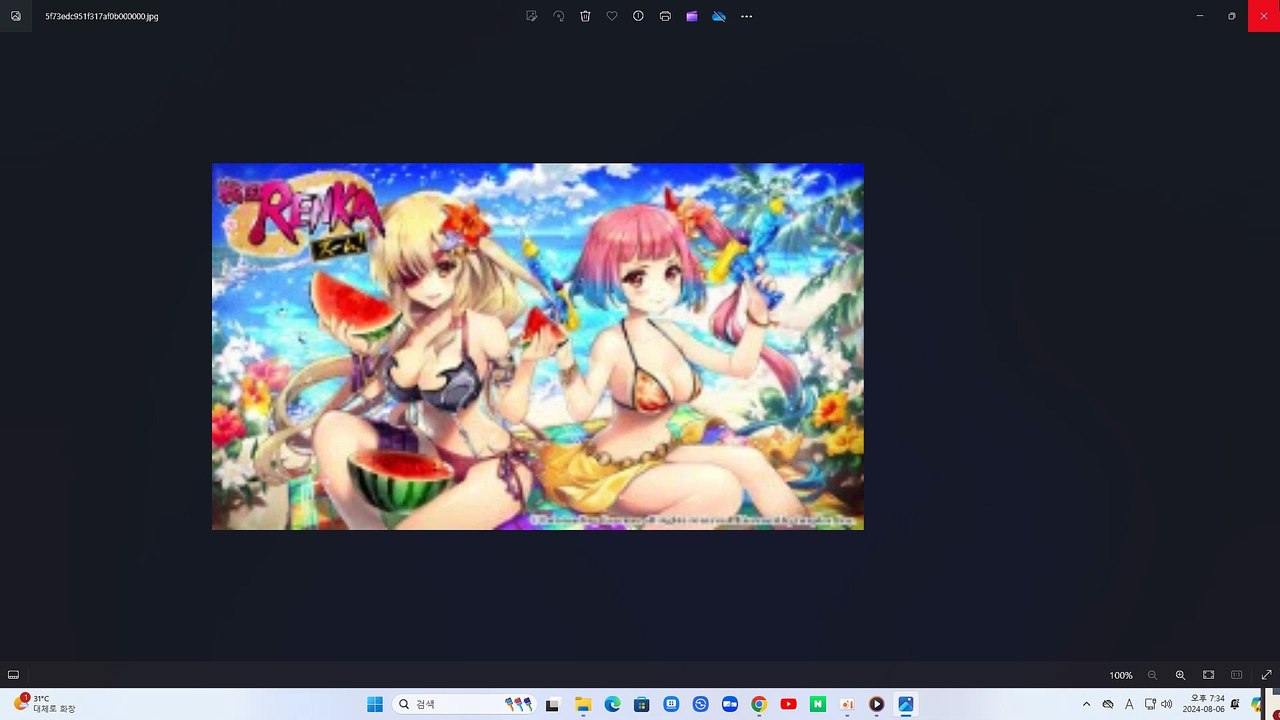
Task: Open the volume speaker tray icon
Action: (1167, 704)
